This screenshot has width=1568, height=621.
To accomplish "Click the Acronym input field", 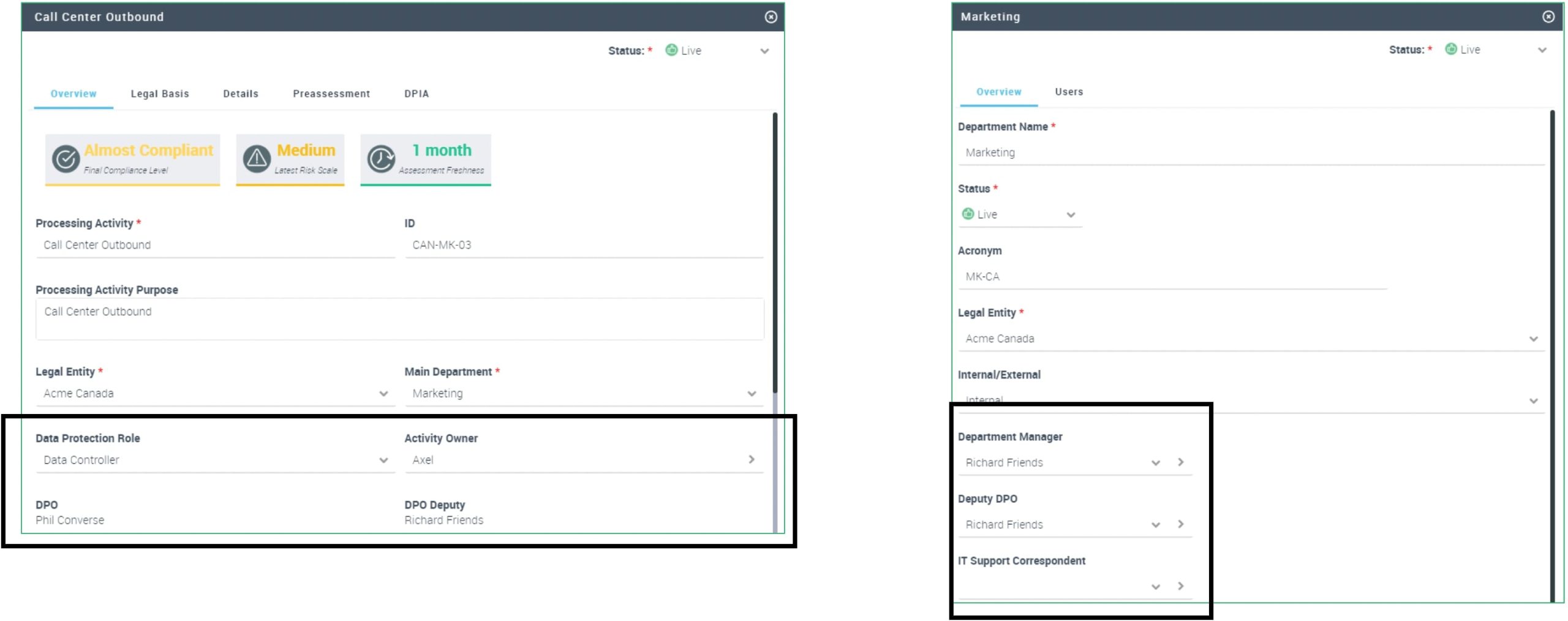I will point(1172,277).
